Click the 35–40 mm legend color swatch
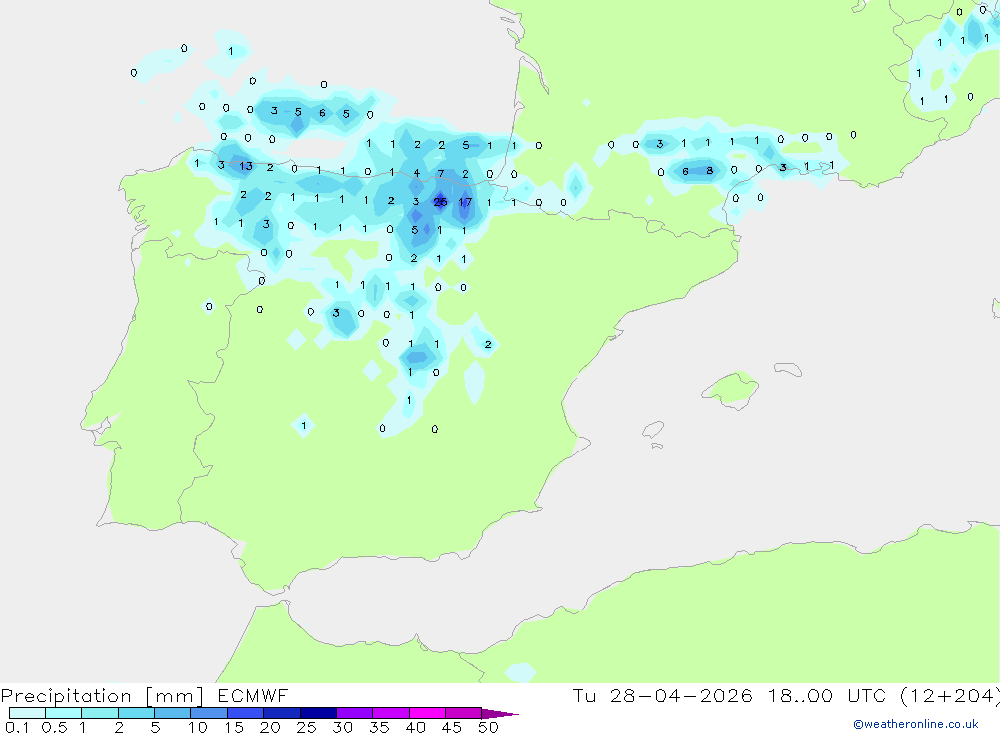Viewport: 1000px width, 733px height. click(x=391, y=713)
